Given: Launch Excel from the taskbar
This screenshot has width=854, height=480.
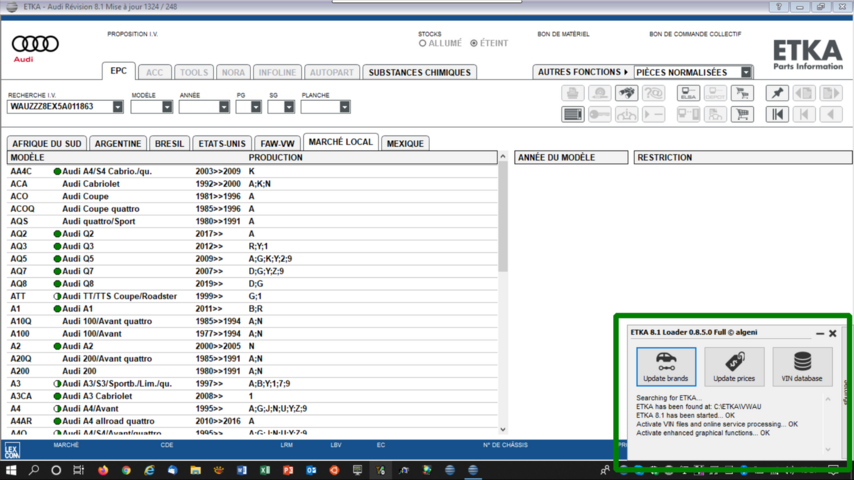Looking at the screenshot, I should pos(265,470).
